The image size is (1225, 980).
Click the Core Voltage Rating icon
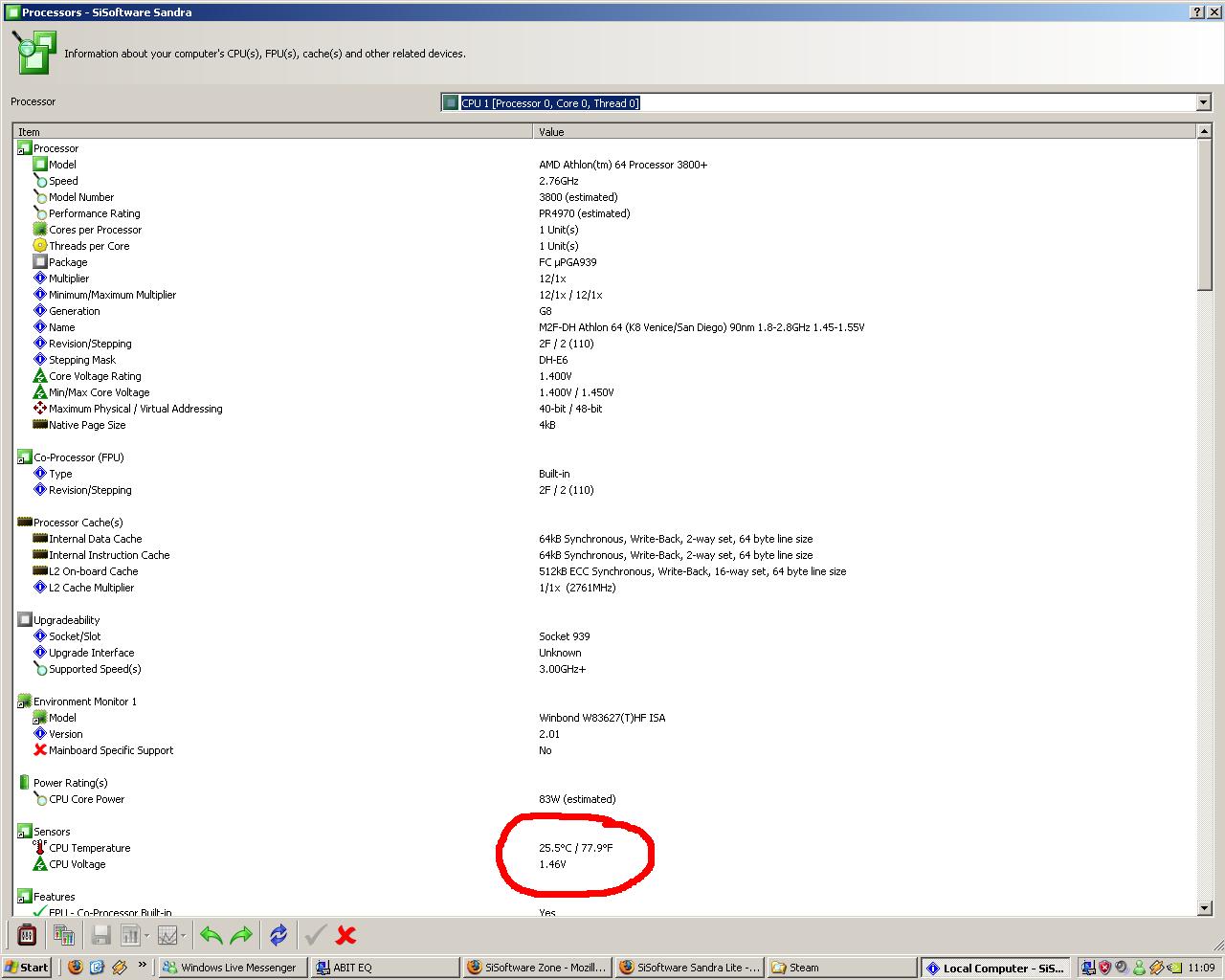40,376
